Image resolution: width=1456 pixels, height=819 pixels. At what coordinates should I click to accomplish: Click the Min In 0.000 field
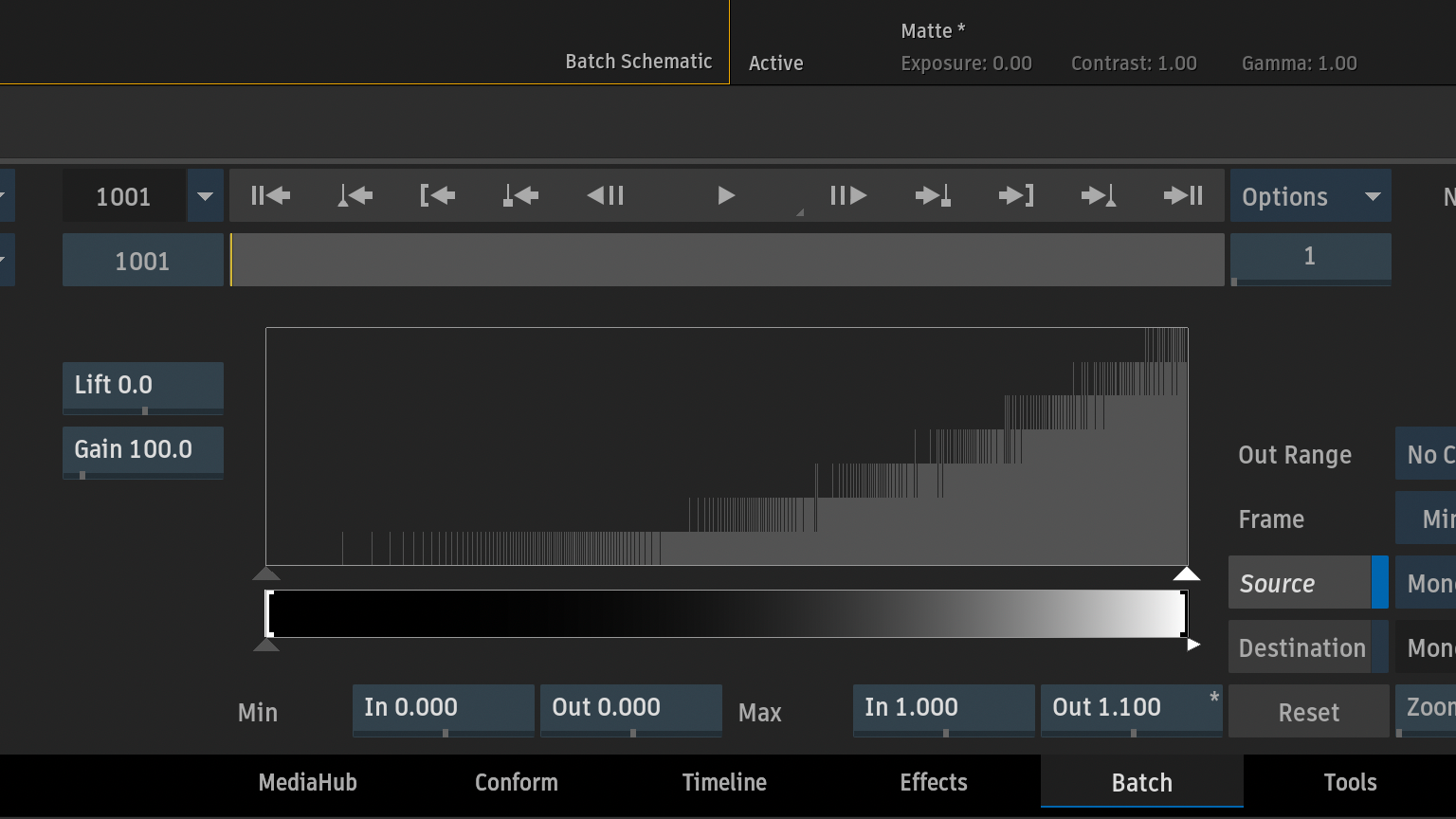[443, 710]
